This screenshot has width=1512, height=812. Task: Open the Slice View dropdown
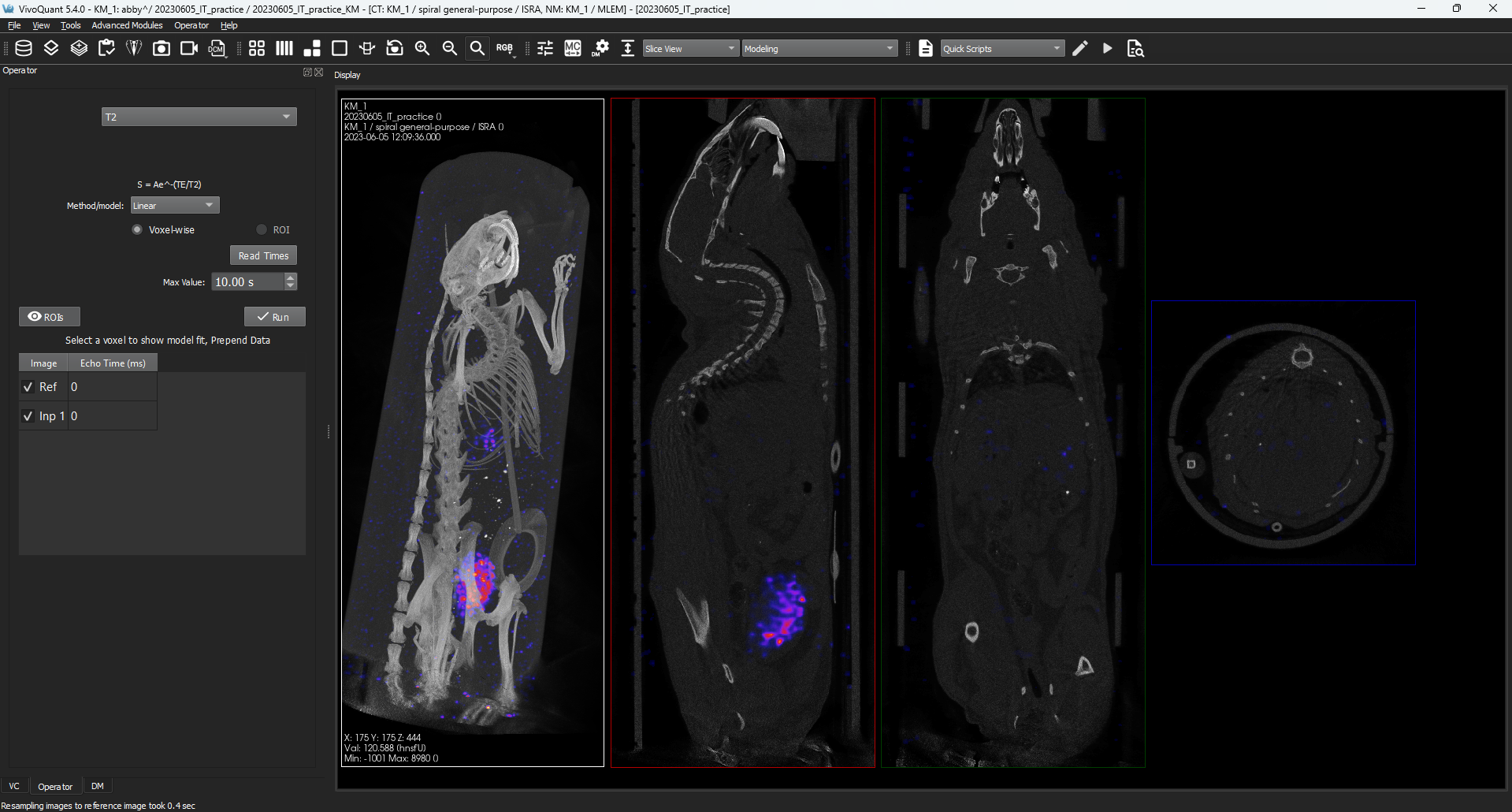pyautogui.click(x=691, y=48)
